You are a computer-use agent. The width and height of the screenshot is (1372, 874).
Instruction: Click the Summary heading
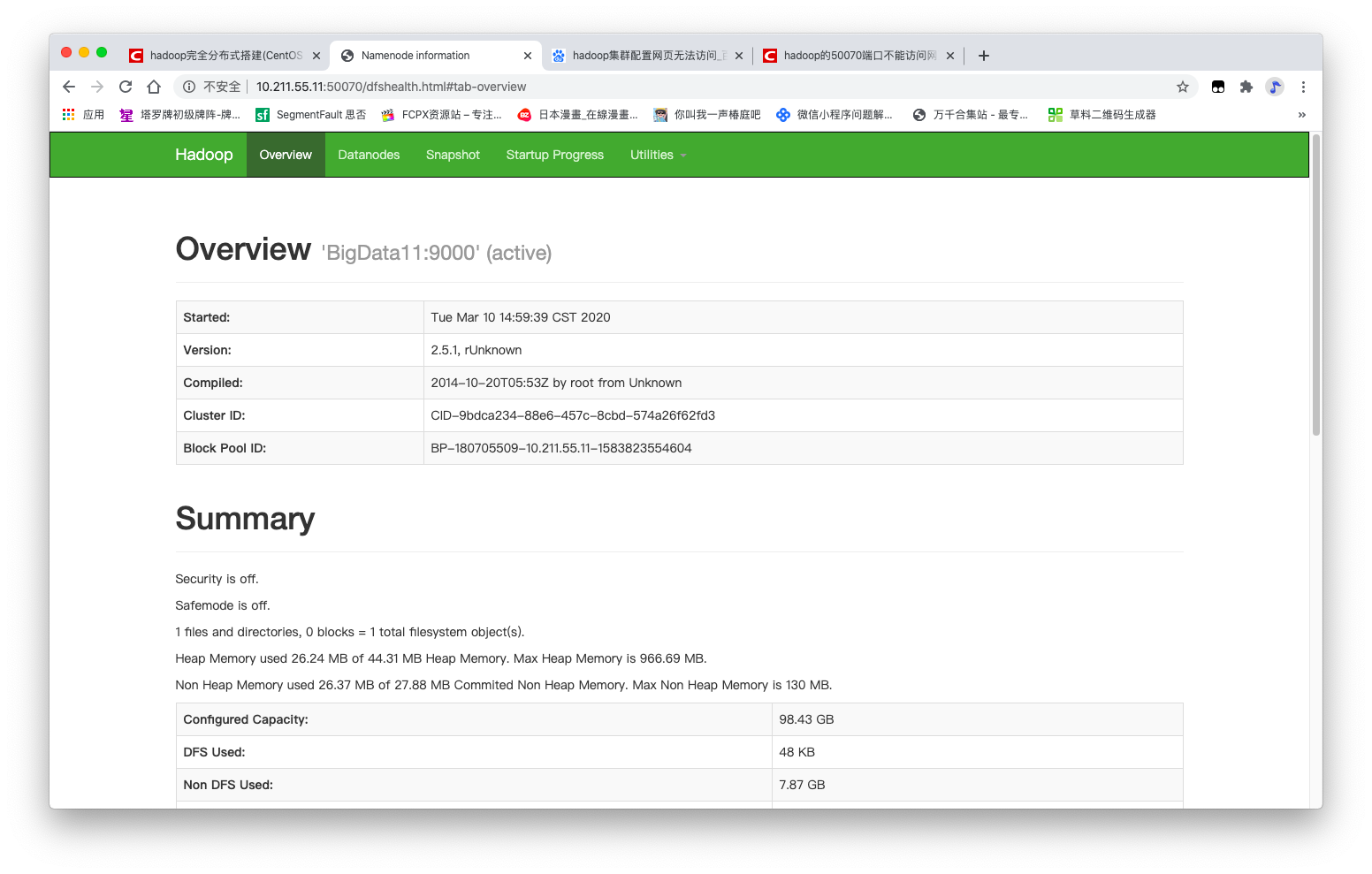pos(245,519)
